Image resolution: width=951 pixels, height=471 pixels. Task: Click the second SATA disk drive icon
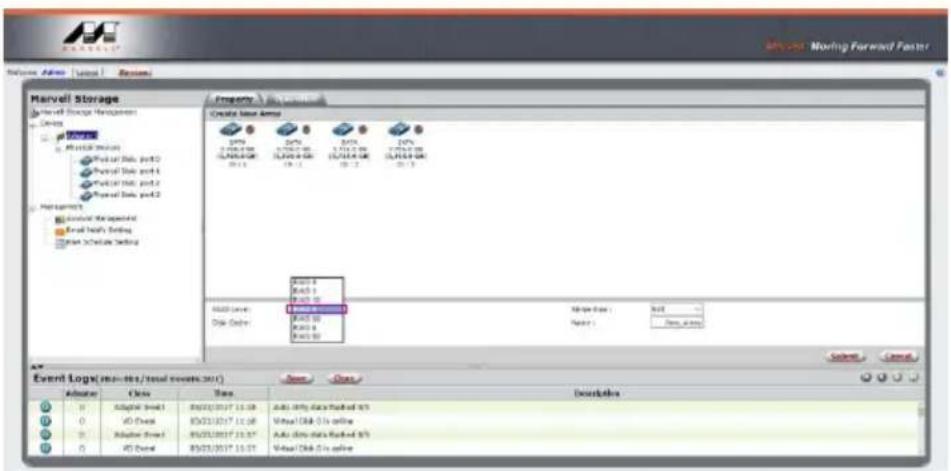(x=287, y=129)
